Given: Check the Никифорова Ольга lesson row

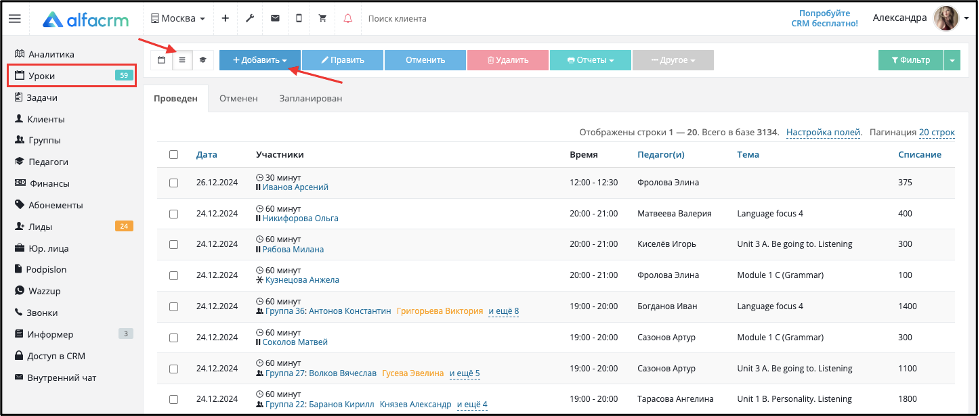Looking at the screenshot, I should click(174, 214).
